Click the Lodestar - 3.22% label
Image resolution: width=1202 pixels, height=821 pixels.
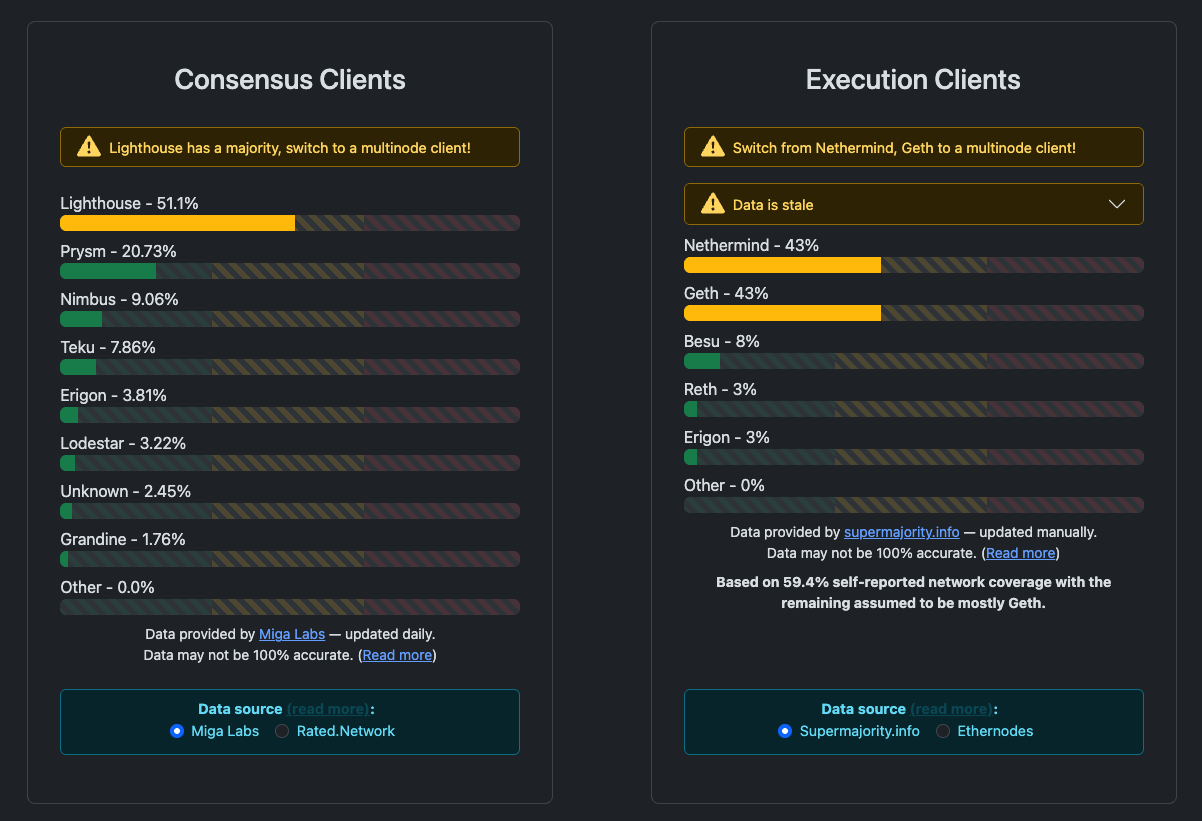pyautogui.click(x=123, y=443)
